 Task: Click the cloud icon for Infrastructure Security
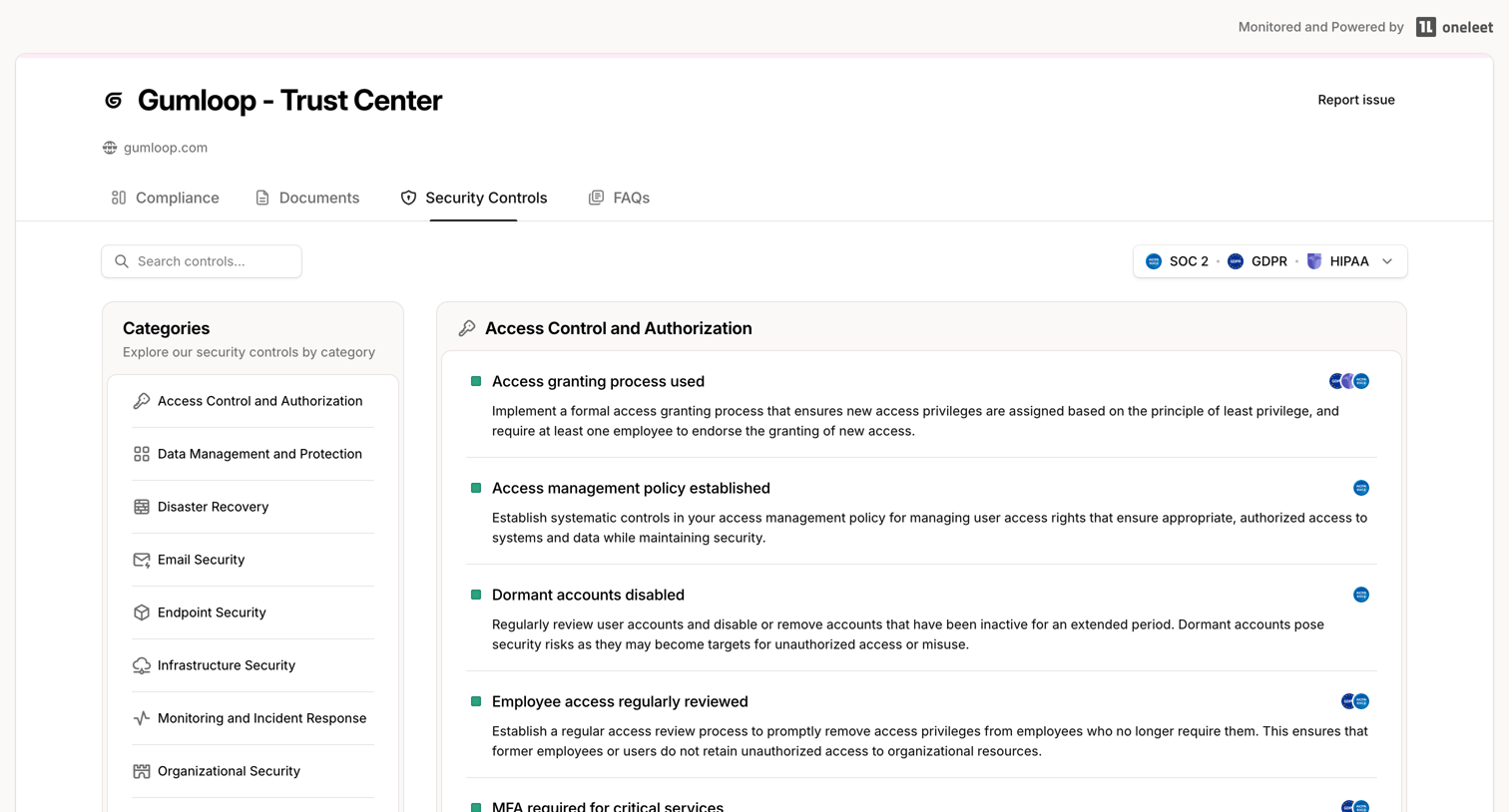coord(142,665)
